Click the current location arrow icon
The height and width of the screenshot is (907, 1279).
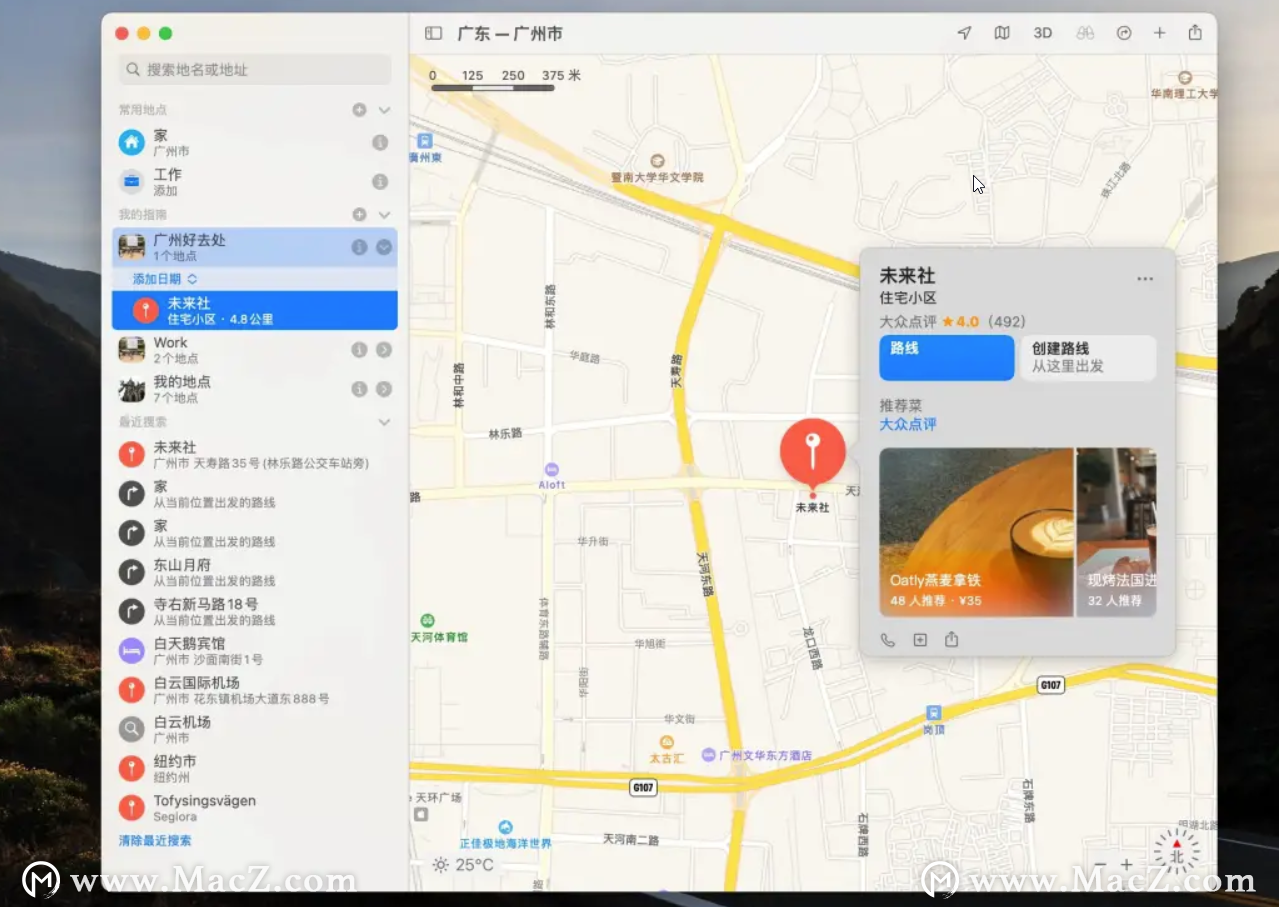pos(964,33)
